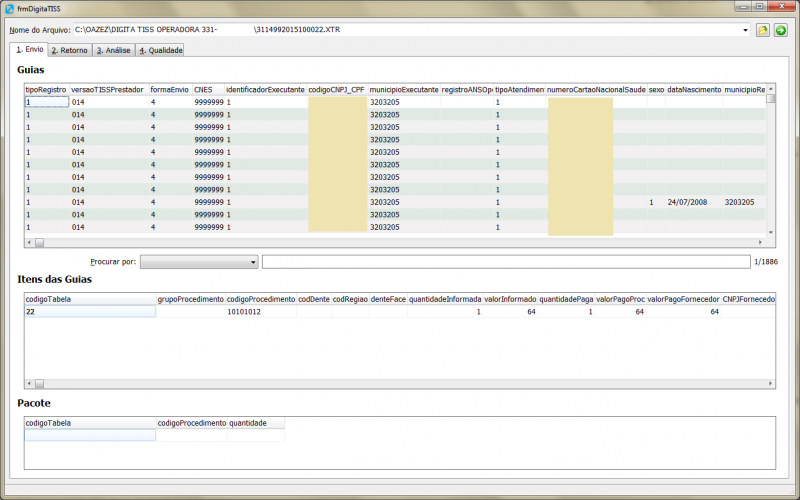The height and width of the screenshot is (500, 800).
Task: Click the denteFace column header
Action: pos(388,299)
